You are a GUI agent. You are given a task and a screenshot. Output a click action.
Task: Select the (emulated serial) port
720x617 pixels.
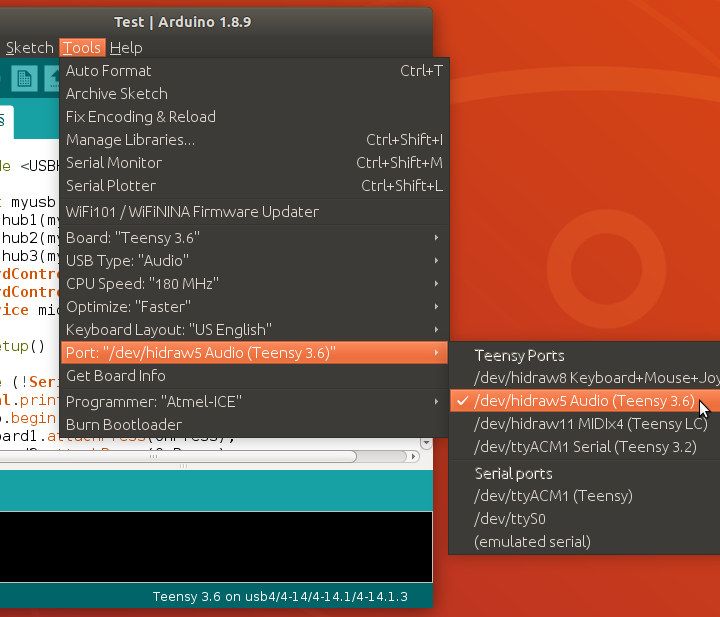click(585, 542)
